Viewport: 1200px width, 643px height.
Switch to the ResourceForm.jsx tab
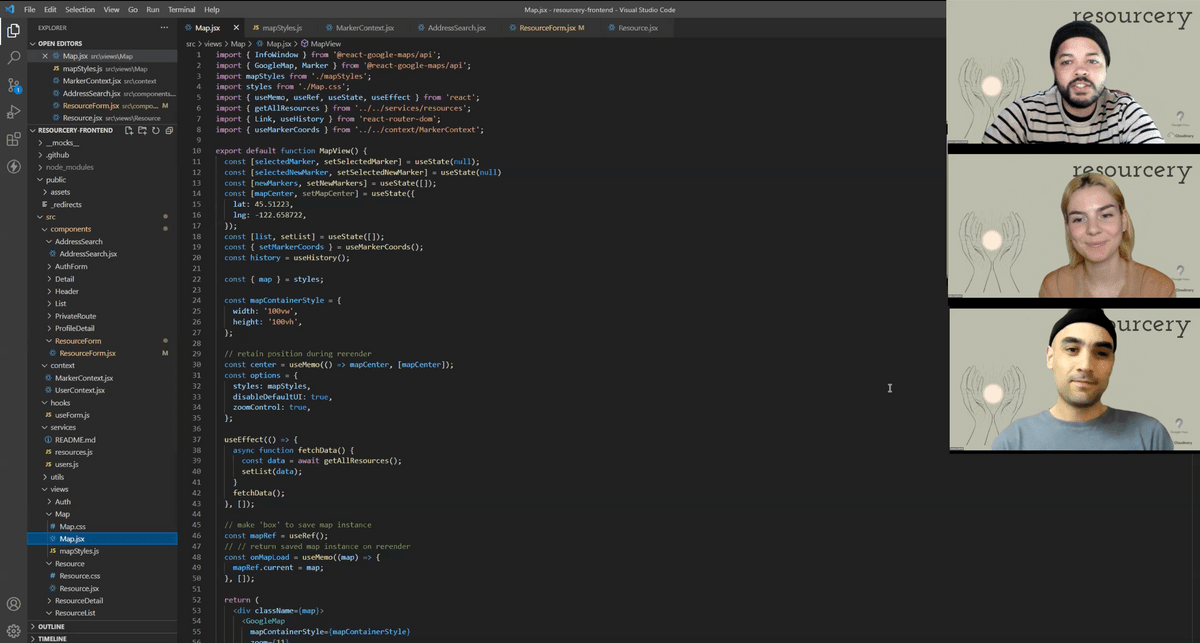pyautogui.click(x=552, y=28)
